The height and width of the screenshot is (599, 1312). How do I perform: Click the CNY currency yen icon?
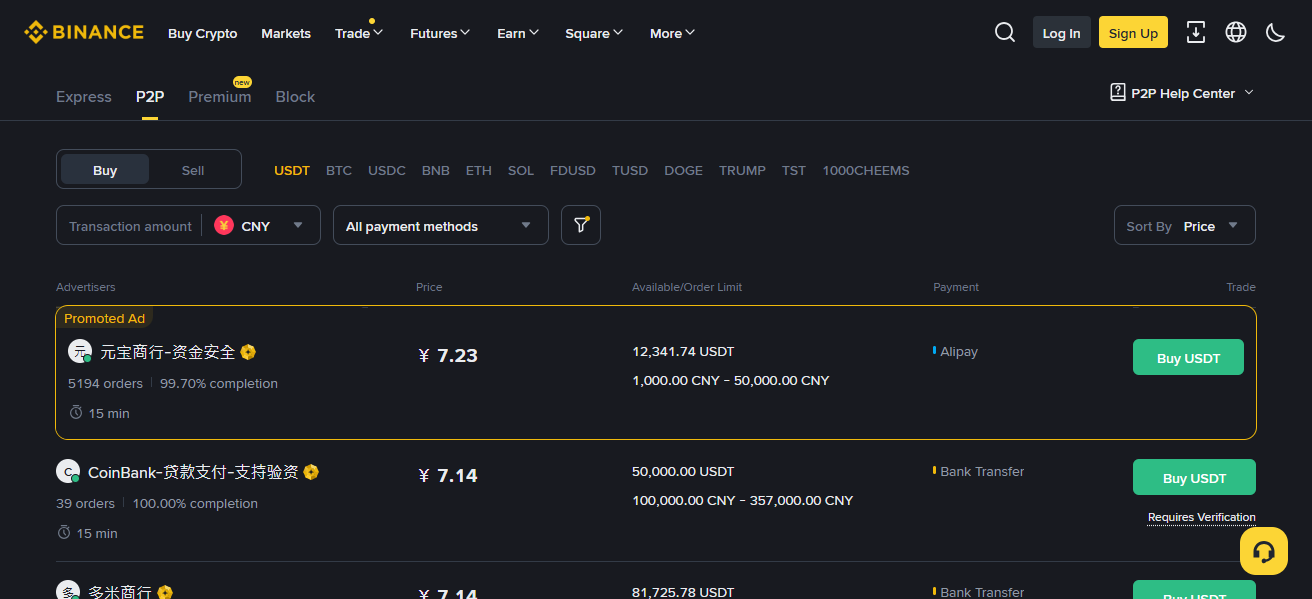(224, 226)
